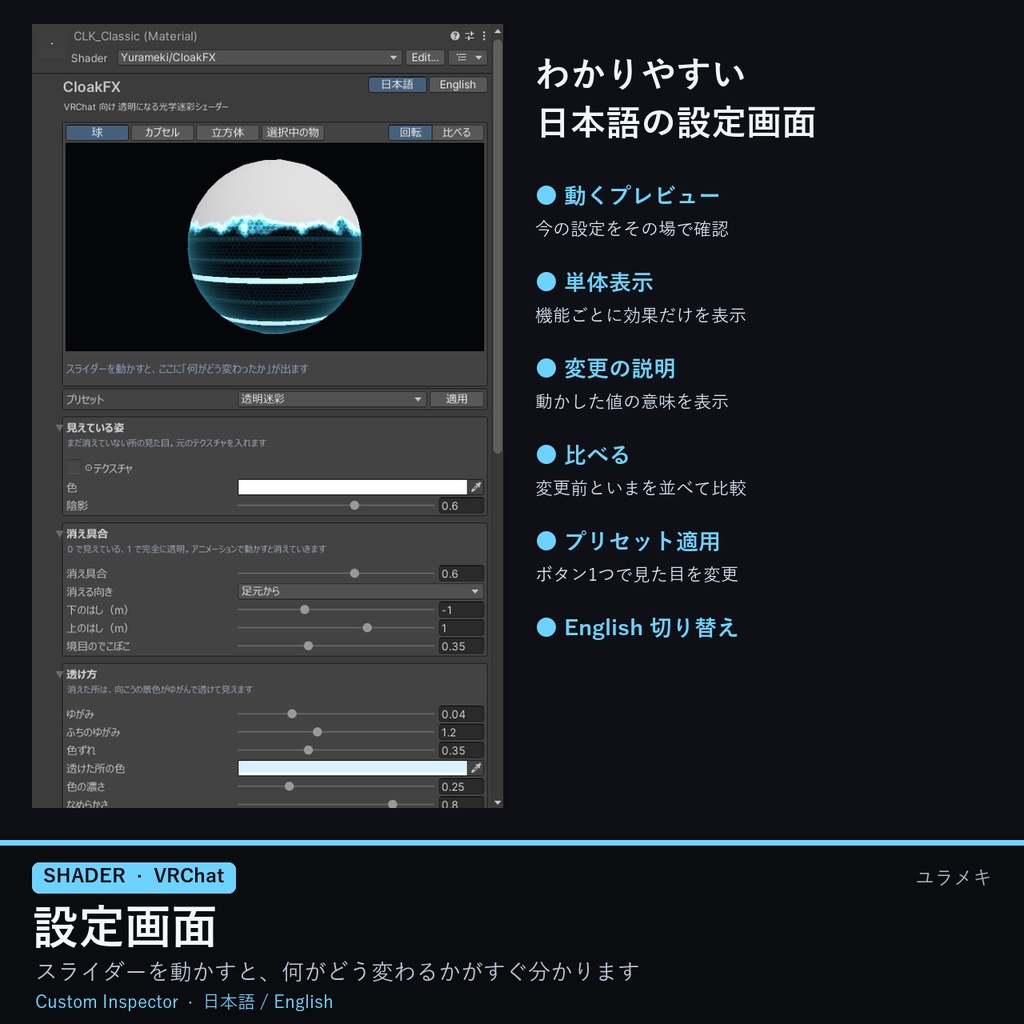The width and height of the screenshot is (1024, 1024).
Task: Open the 消える向き 足元から dropdown
Action: (360, 591)
